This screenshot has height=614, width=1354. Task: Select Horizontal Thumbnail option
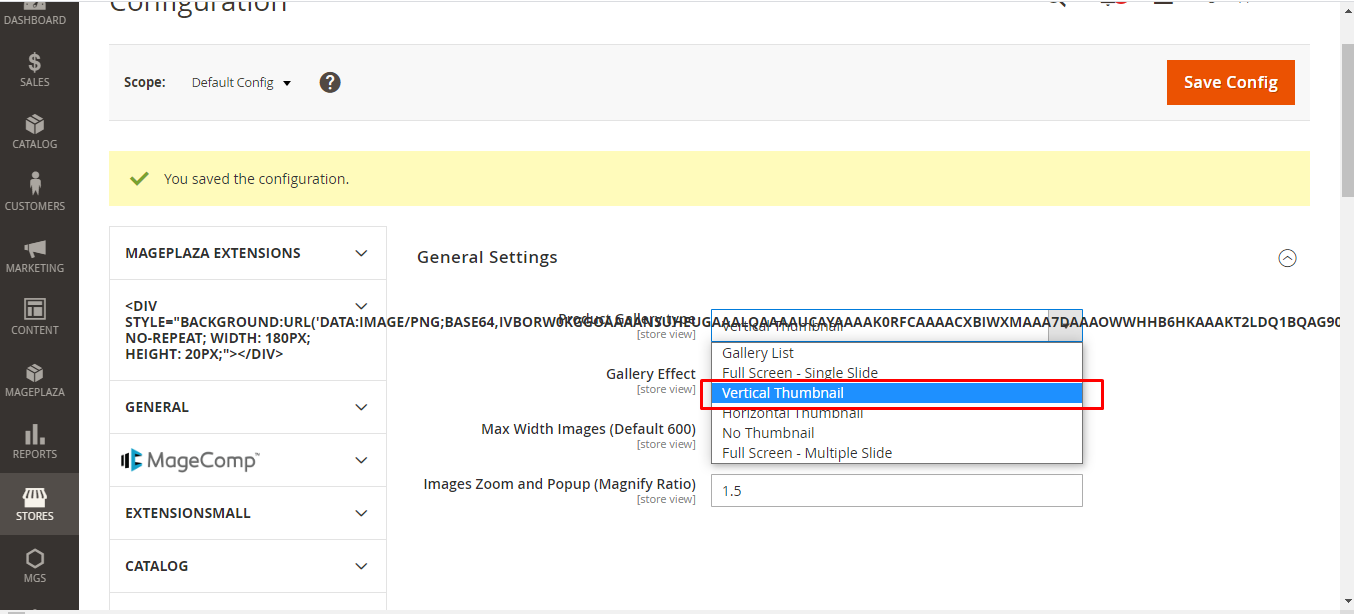(x=896, y=413)
